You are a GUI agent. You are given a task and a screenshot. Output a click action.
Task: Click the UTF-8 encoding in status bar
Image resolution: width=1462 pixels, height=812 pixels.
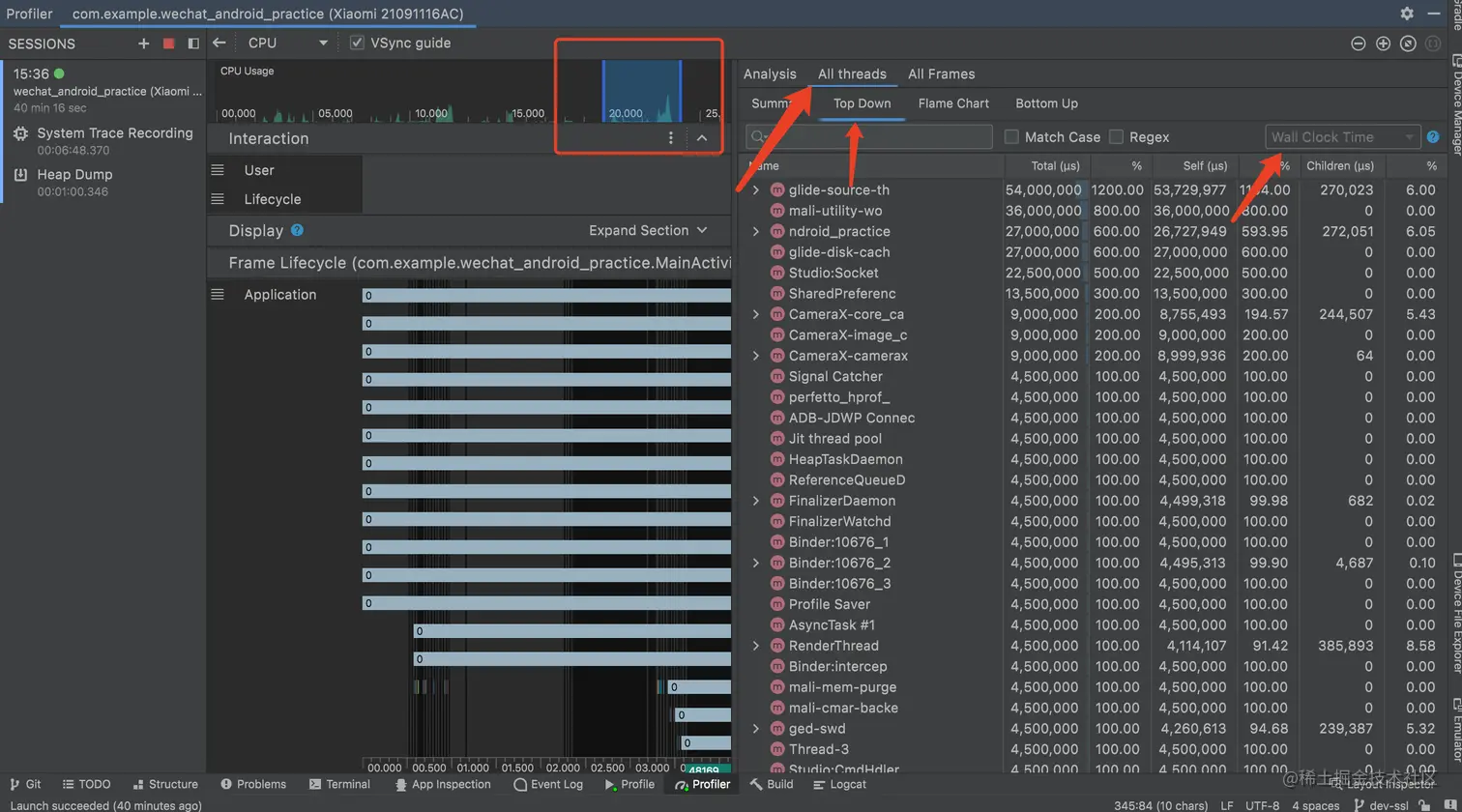[1262, 805]
